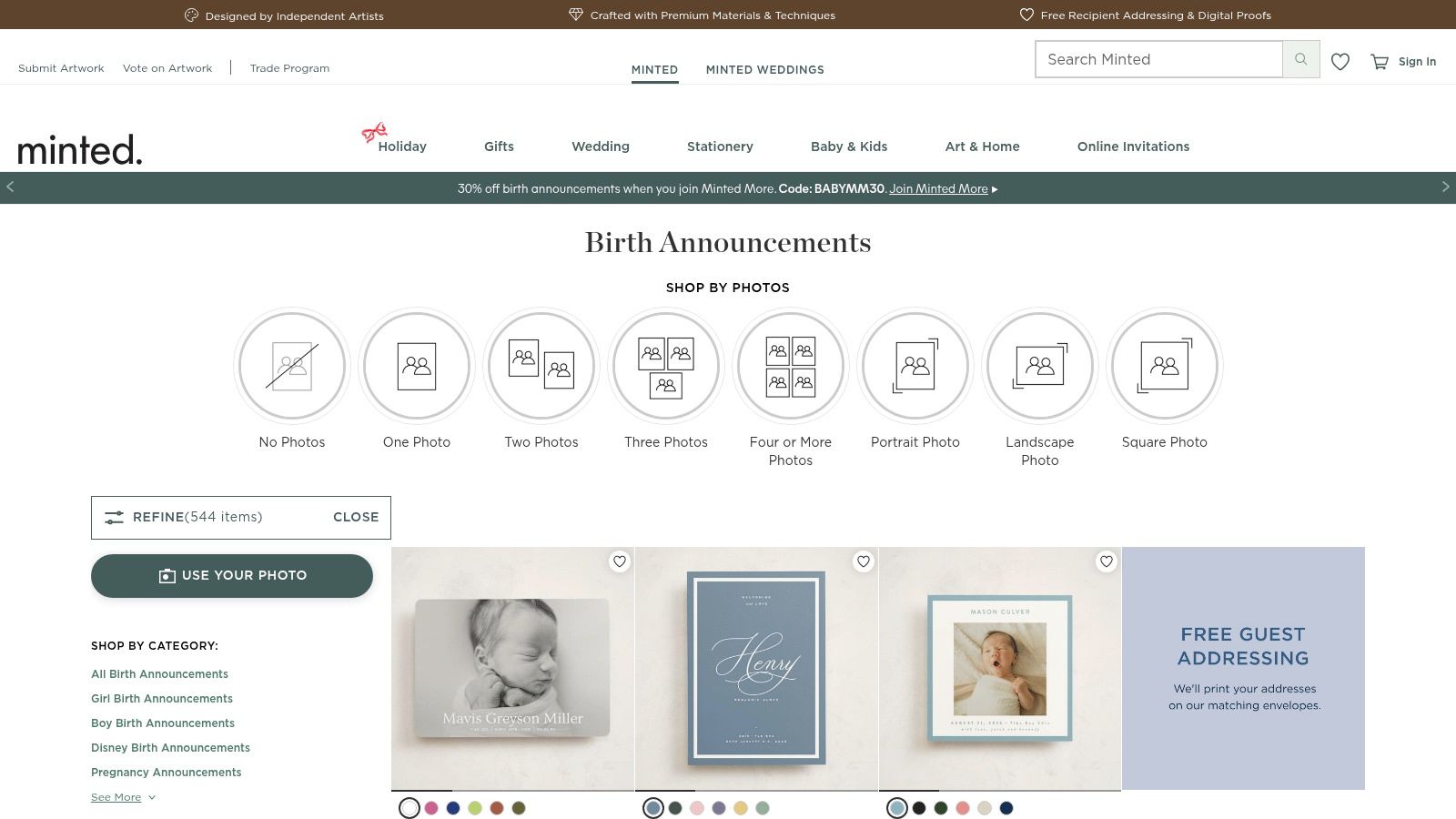Click the Use Your Photo button
Viewport: 1456px width, 819px height.
click(232, 576)
